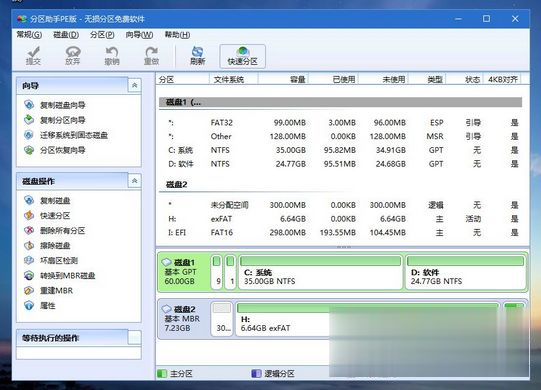Open 复制磁盘向导 in the wizard panel

(62, 105)
